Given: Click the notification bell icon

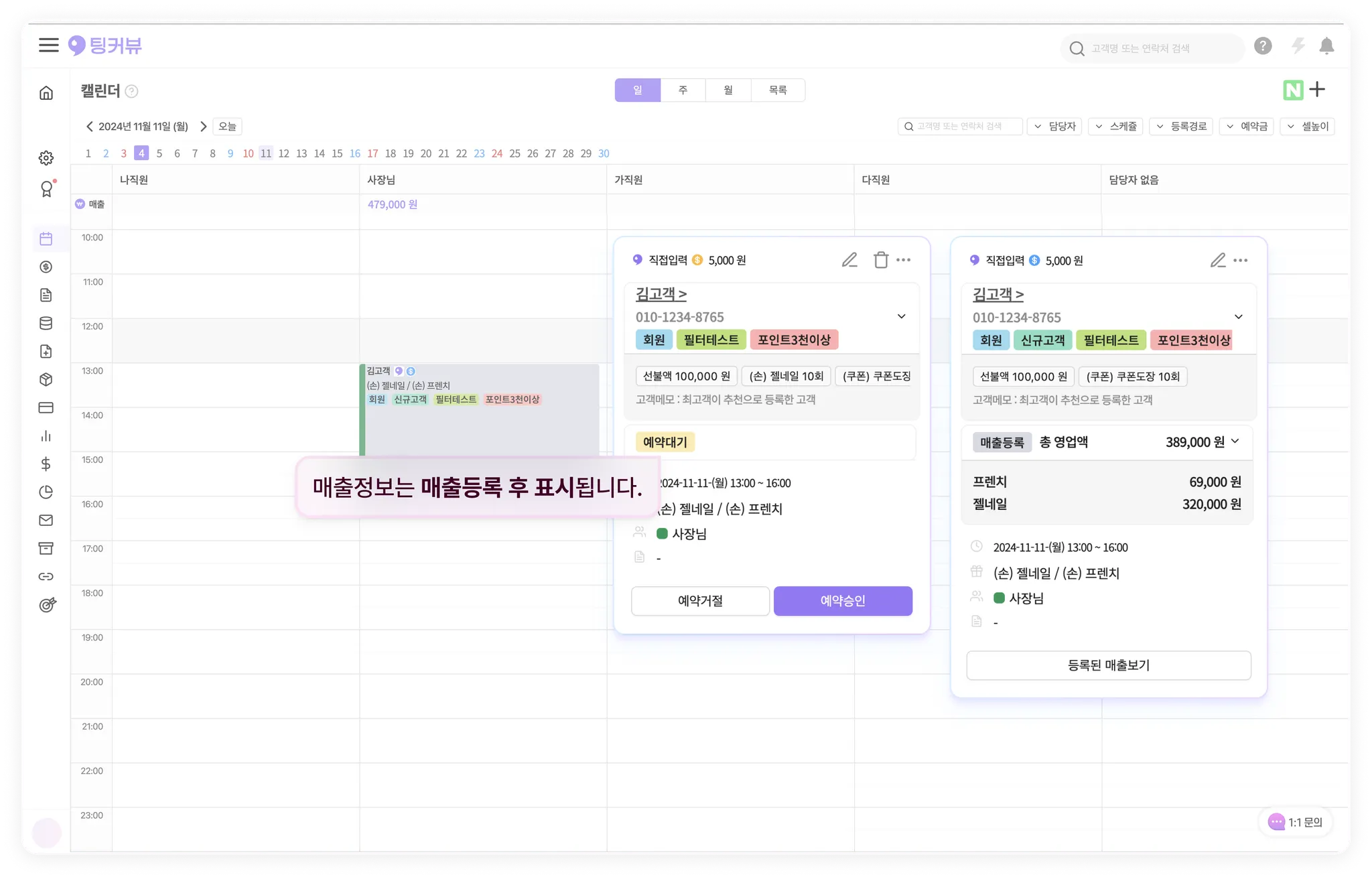Looking at the screenshot, I should [1326, 46].
